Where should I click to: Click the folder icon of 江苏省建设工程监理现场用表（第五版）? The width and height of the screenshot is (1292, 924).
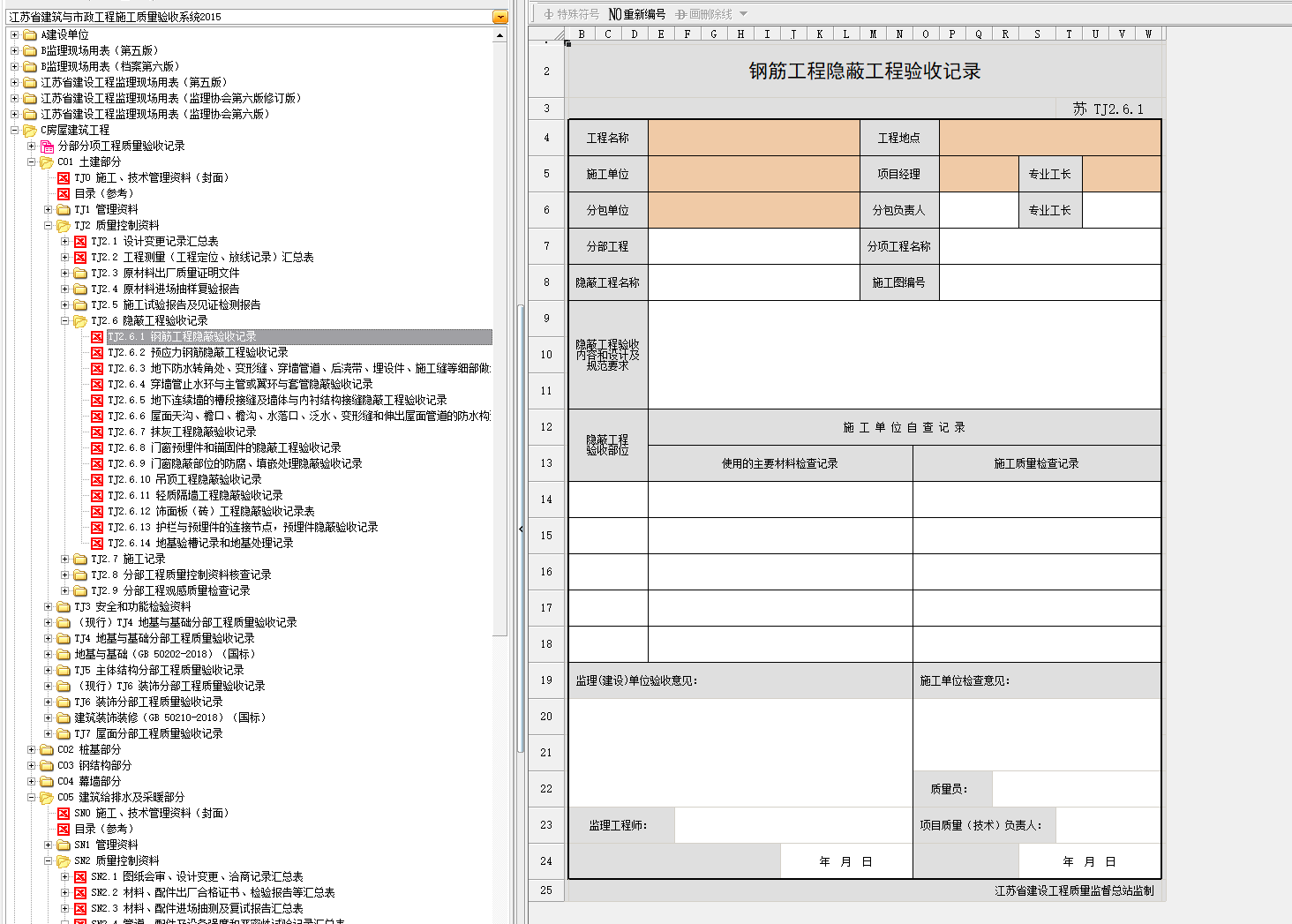pyautogui.click(x=30, y=83)
